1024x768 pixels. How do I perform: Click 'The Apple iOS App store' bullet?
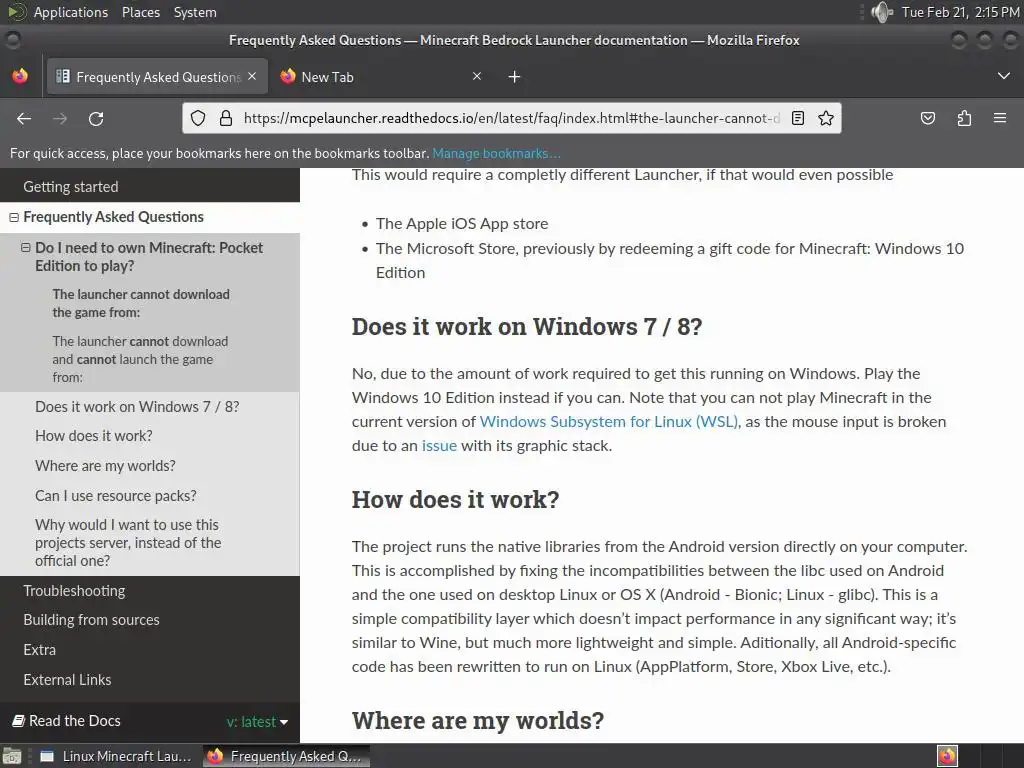click(x=462, y=224)
